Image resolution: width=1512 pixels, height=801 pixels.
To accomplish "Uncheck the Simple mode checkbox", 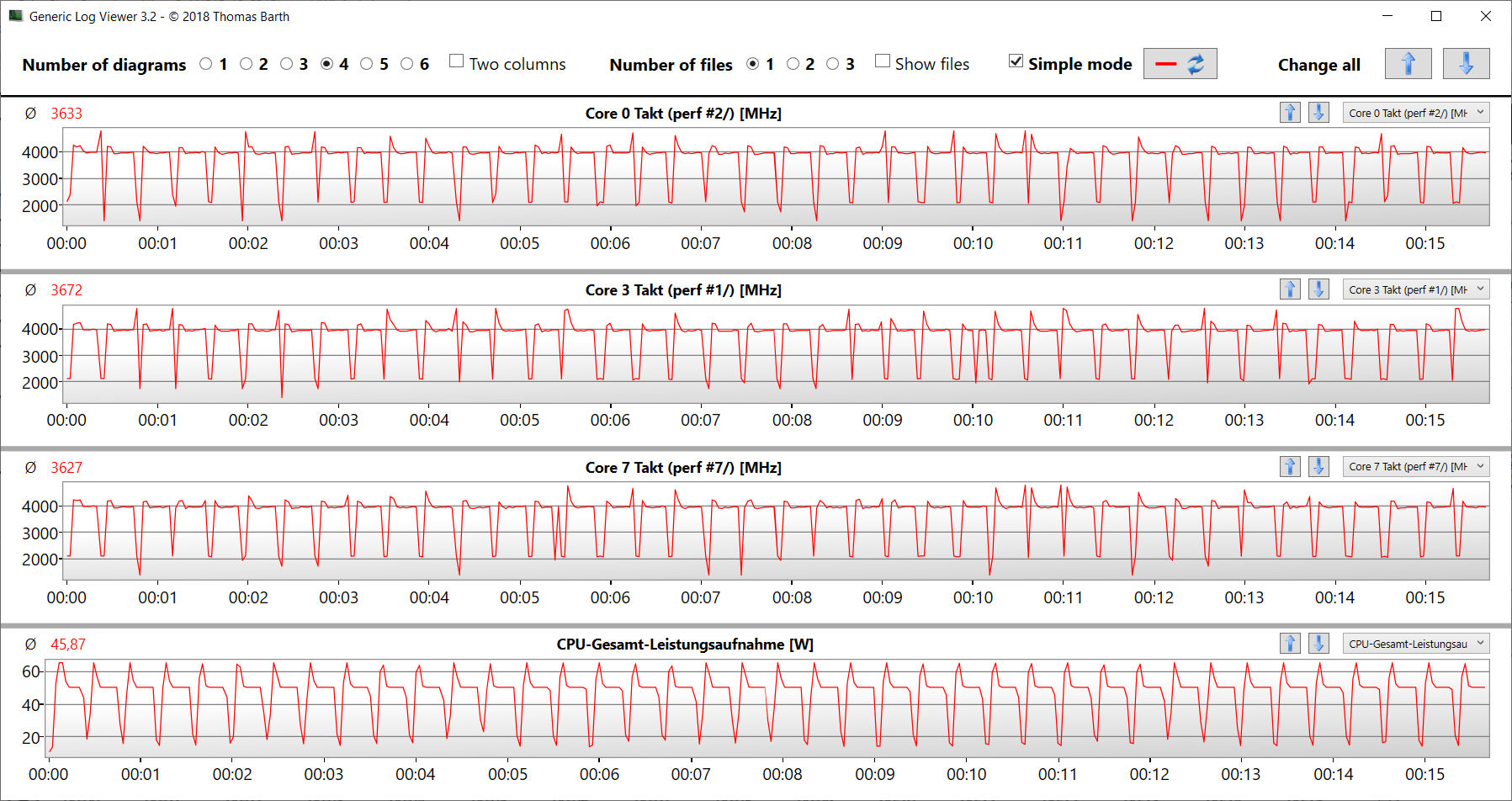I will pyautogui.click(x=1016, y=61).
